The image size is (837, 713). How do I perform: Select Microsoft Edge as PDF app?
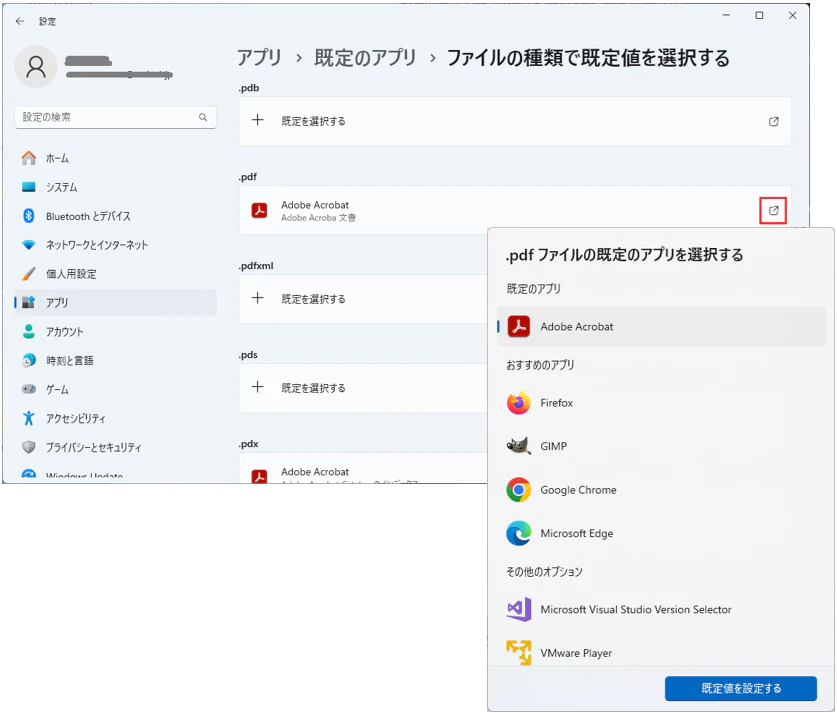pos(661,533)
